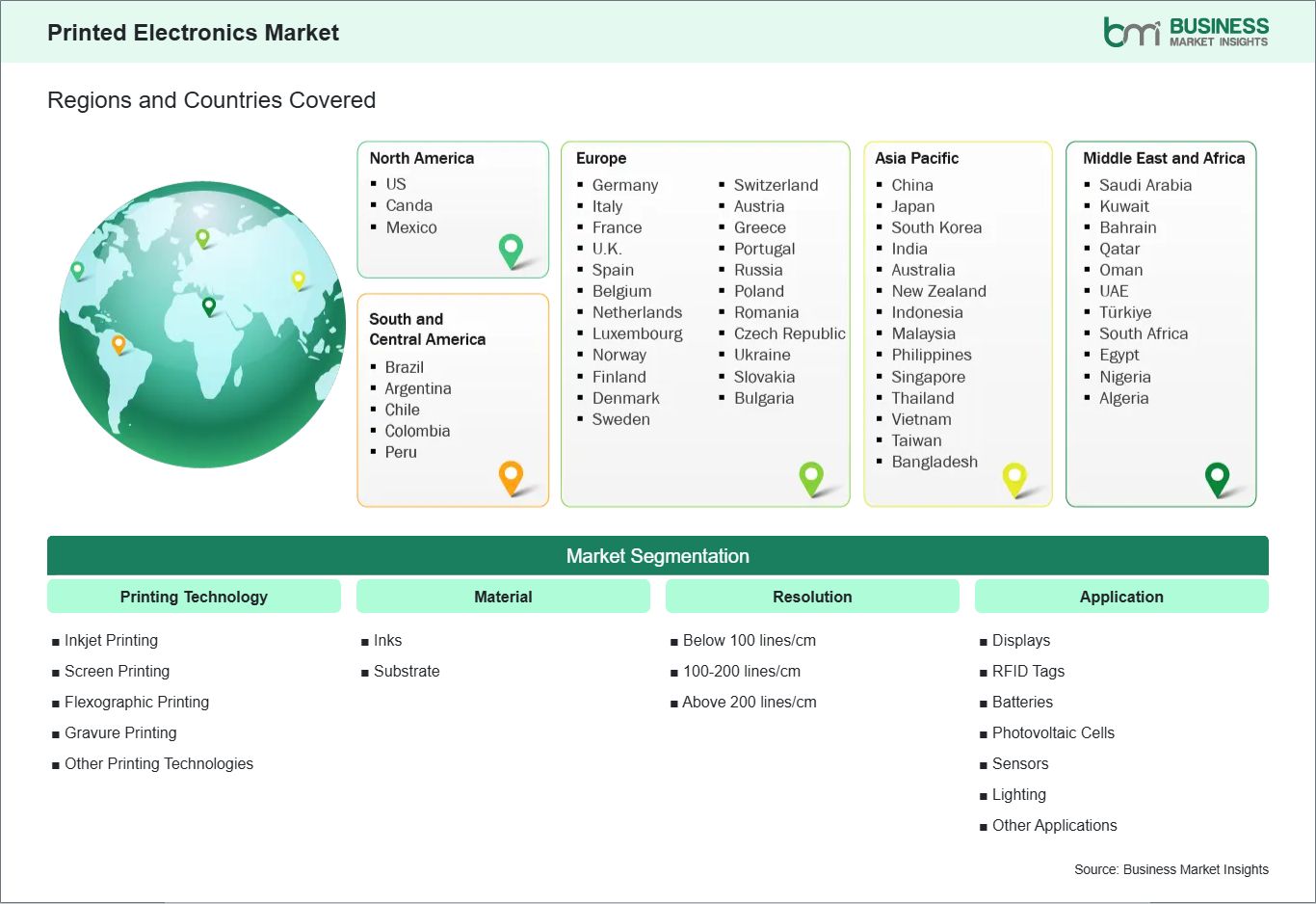Click the yellow pin on the globe's Asia

(x=299, y=280)
